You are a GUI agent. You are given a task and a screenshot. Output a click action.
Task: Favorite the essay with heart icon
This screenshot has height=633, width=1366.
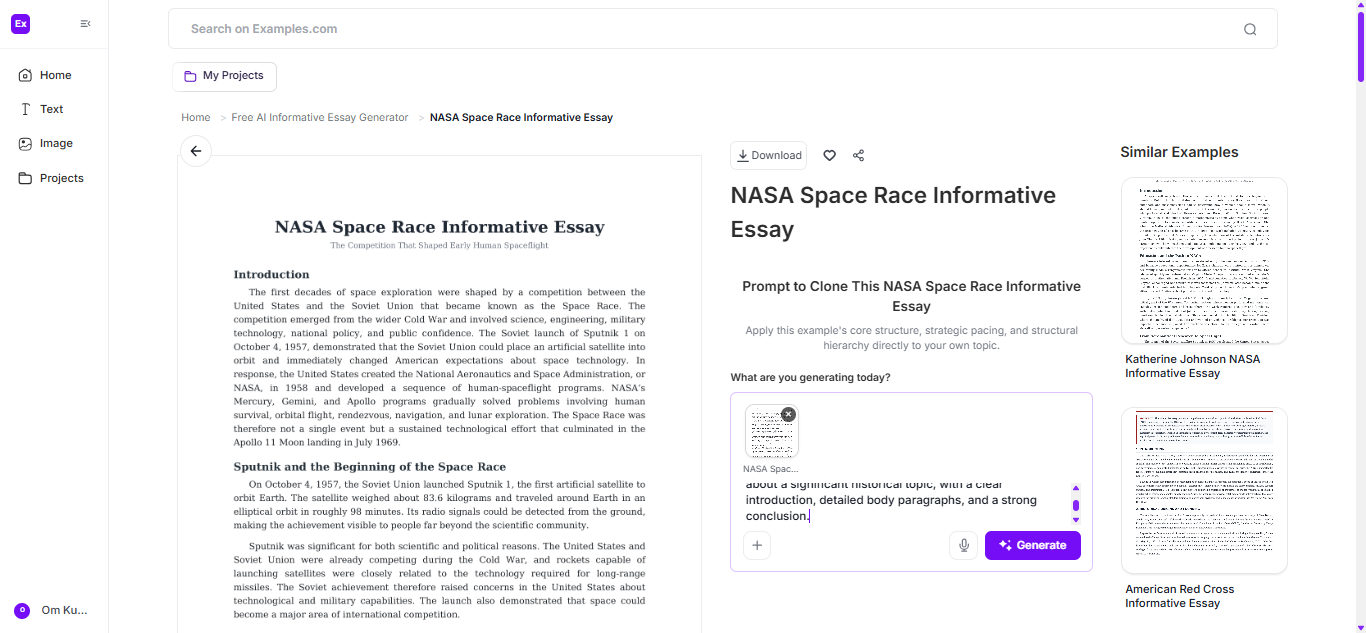(829, 155)
